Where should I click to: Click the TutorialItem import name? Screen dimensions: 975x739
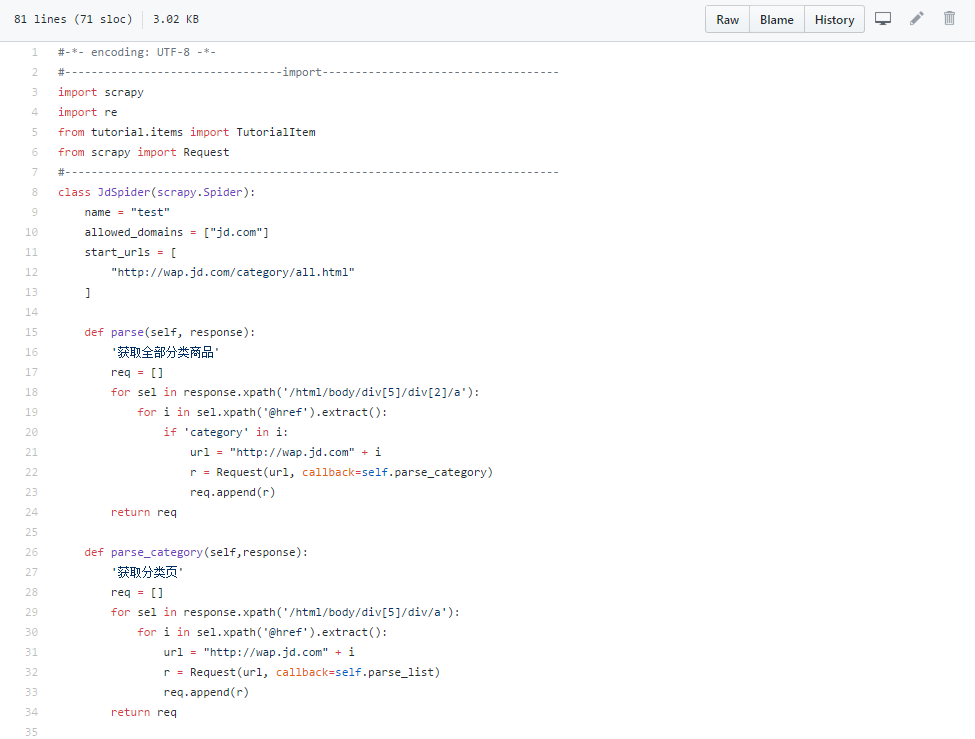276,132
